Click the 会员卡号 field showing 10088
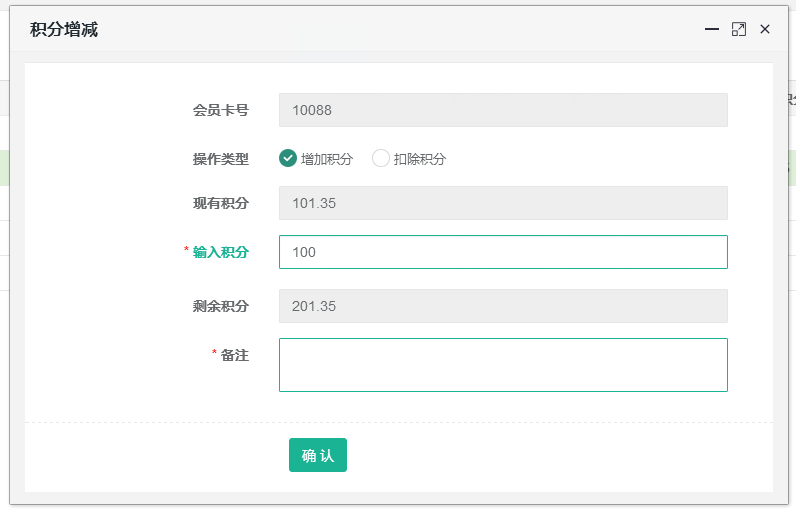This screenshot has width=796, height=514. [502, 110]
